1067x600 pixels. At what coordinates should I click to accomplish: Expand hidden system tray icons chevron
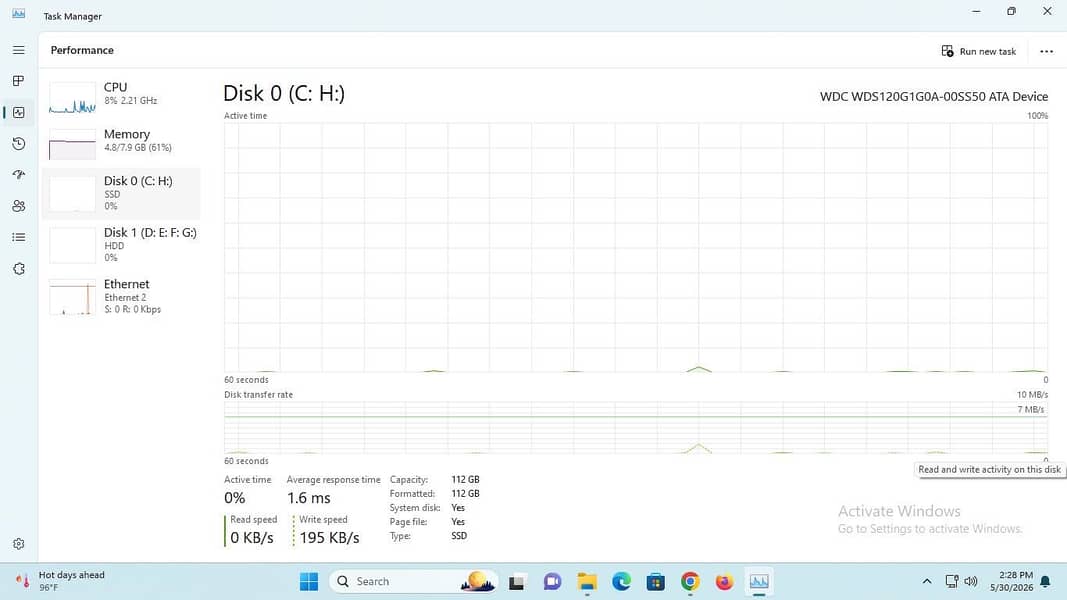click(927, 582)
